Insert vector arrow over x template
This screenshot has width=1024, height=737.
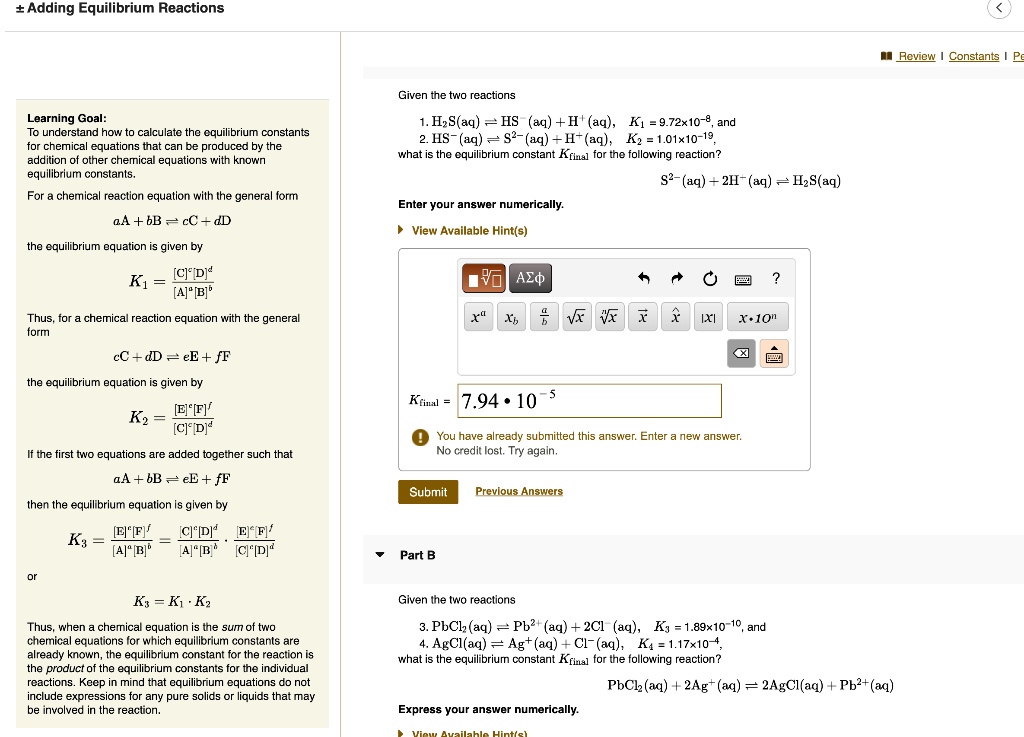643,317
